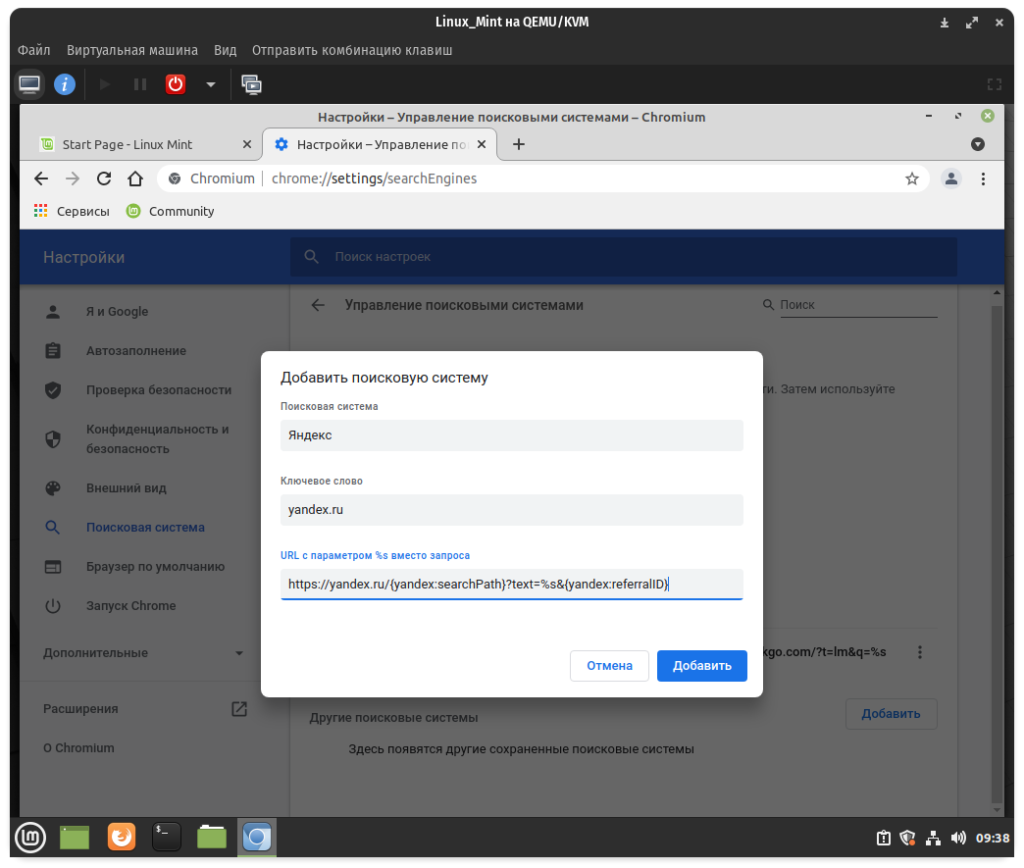Click Добавить to save the search engine
Viewport: 1024px width, 868px height.
click(701, 666)
